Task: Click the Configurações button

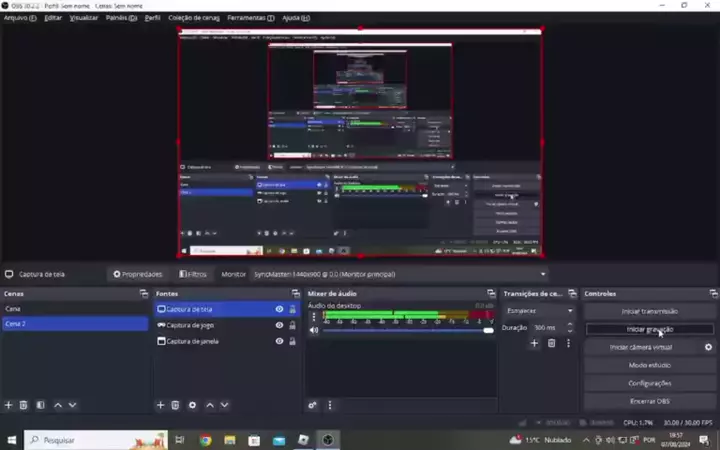Action: click(x=649, y=383)
